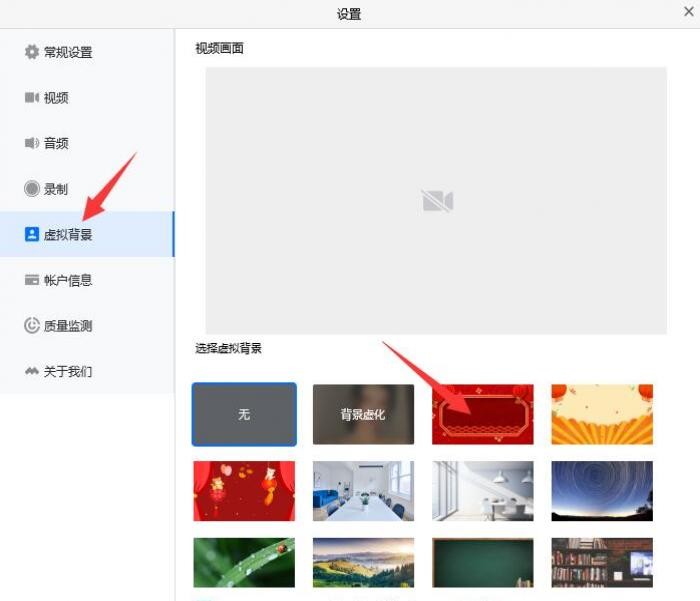Pick the red festive frame background
The image size is (700, 601).
pyautogui.click(x=483, y=414)
